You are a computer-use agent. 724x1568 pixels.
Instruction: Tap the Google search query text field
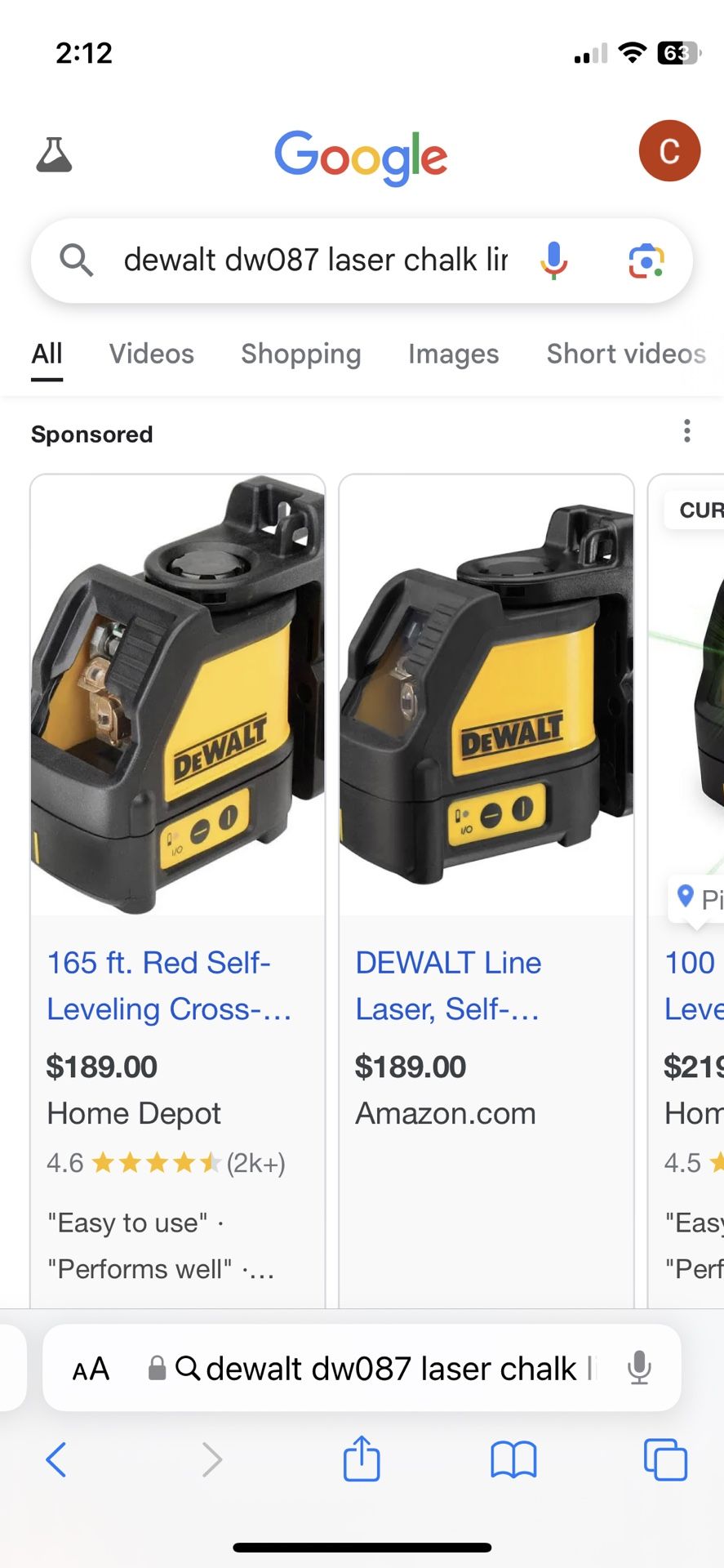click(x=315, y=261)
